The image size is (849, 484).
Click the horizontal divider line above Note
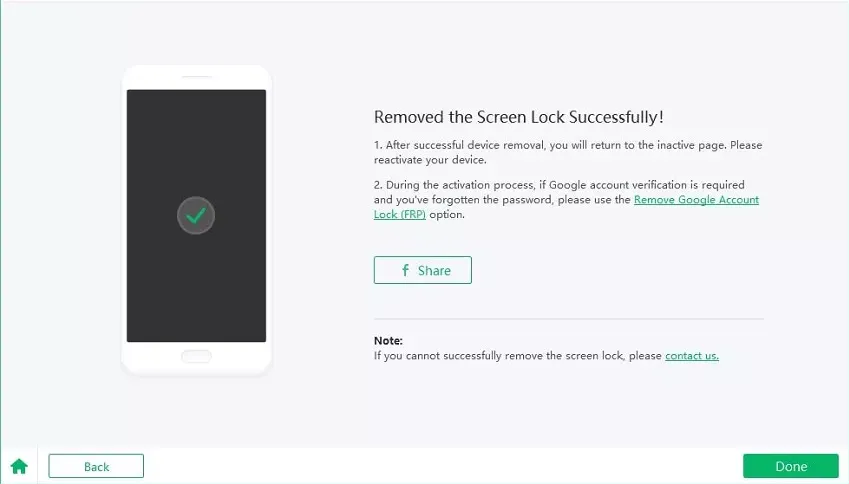point(568,319)
